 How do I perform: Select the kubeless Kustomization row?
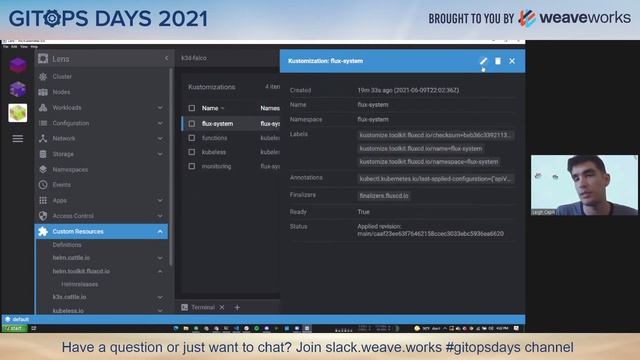point(231,152)
